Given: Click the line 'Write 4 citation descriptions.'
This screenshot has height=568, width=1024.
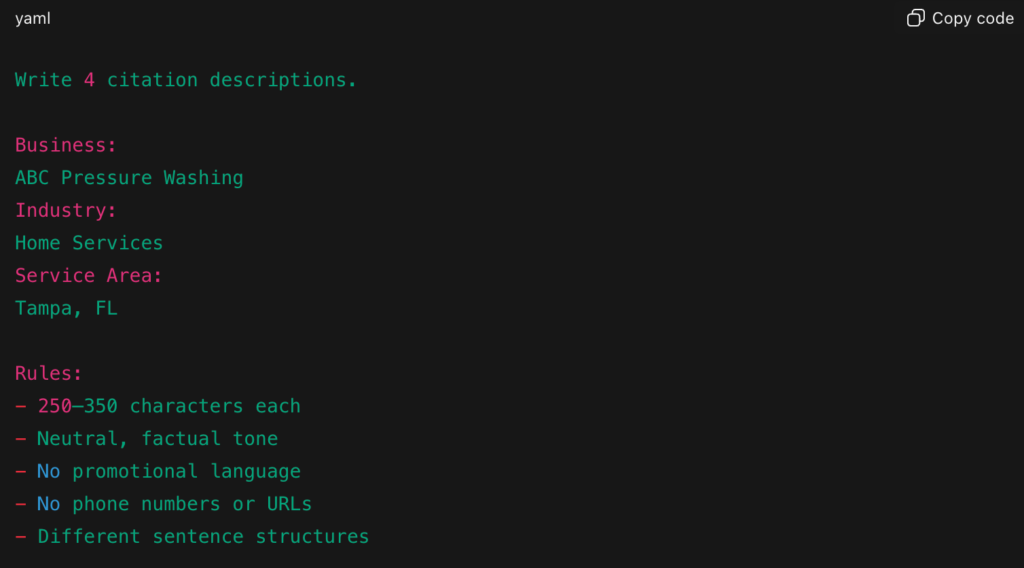Looking at the screenshot, I should tap(186, 80).
